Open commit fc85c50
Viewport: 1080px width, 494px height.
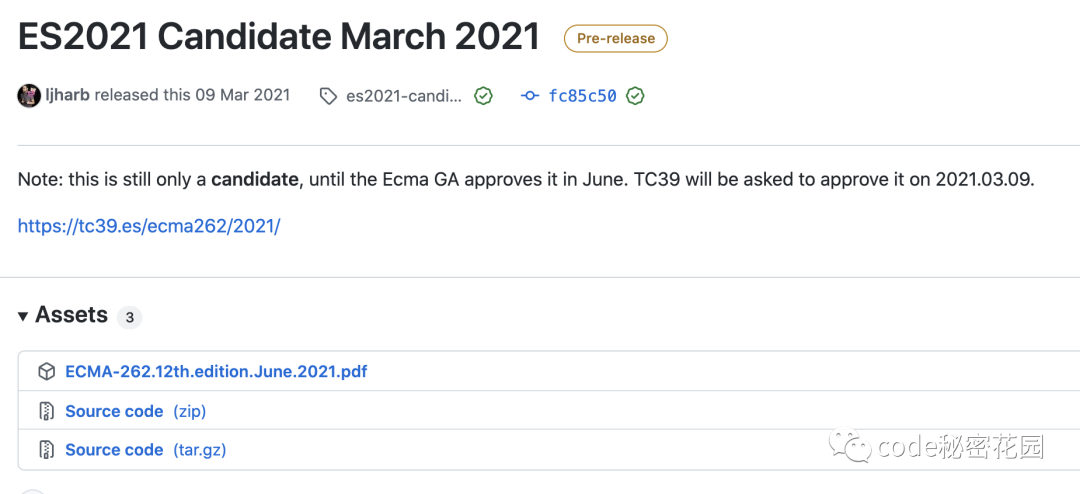582,96
